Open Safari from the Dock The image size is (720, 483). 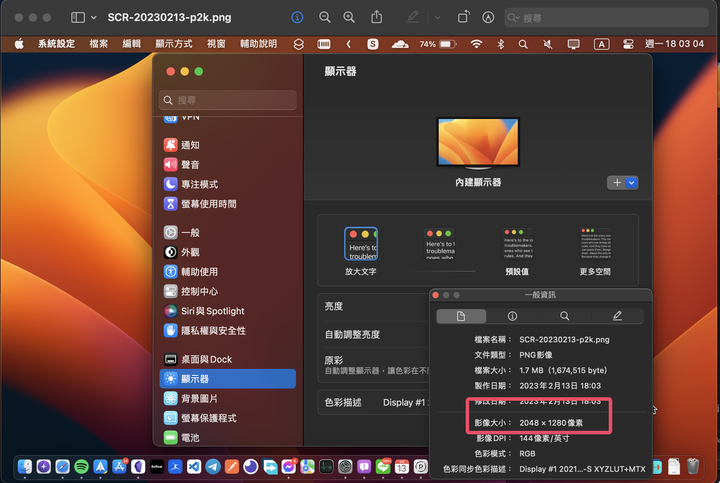(62, 467)
